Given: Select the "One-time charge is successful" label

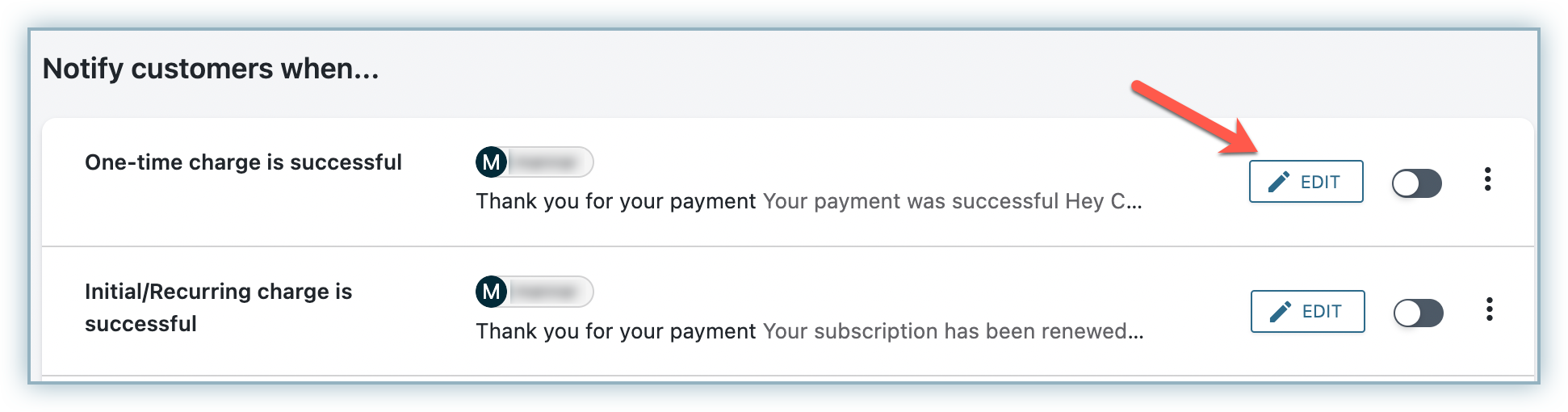Looking at the screenshot, I should pyautogui.click(x=243, y=162).
